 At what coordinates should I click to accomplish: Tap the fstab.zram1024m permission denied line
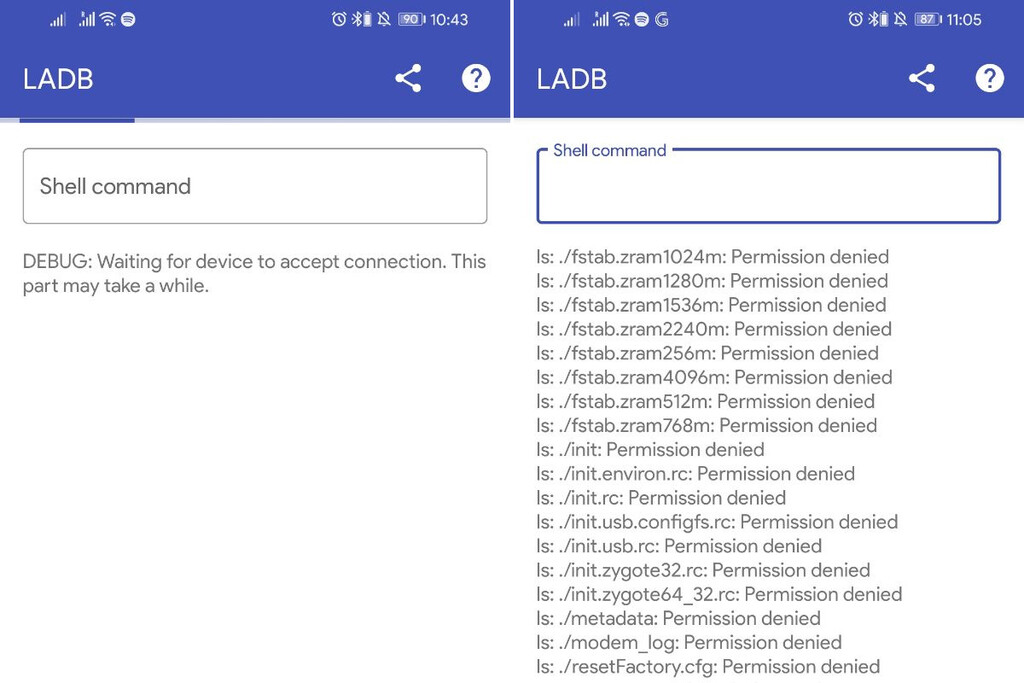(x=713, y=257)
